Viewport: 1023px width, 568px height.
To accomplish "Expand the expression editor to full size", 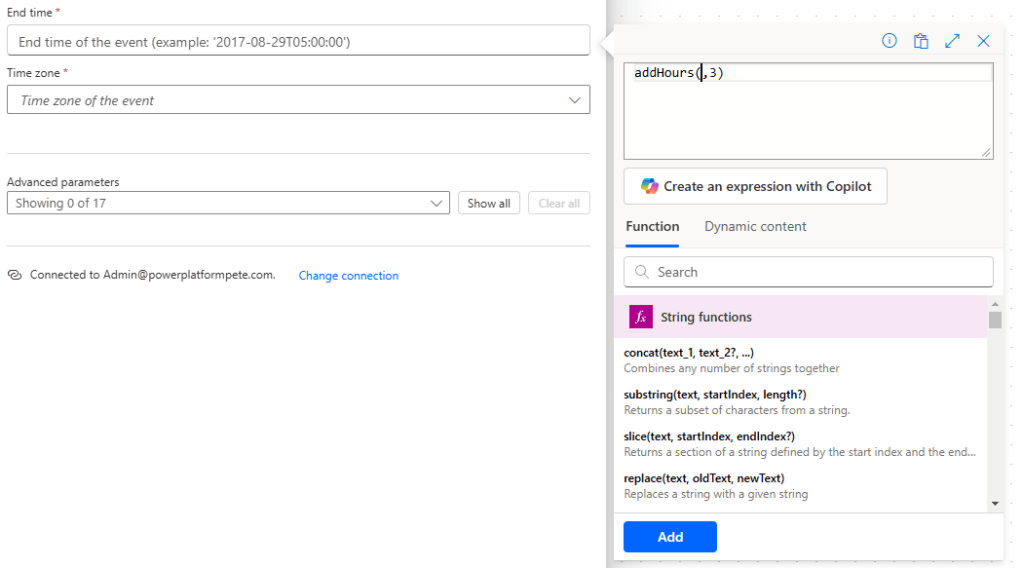I will tap(952, 41).
